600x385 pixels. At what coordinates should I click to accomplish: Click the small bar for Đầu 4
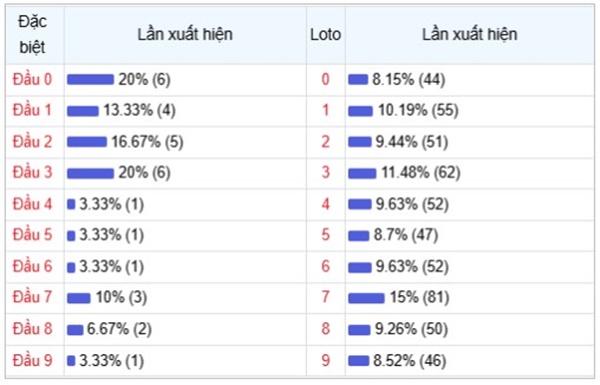tap(71, 204)
